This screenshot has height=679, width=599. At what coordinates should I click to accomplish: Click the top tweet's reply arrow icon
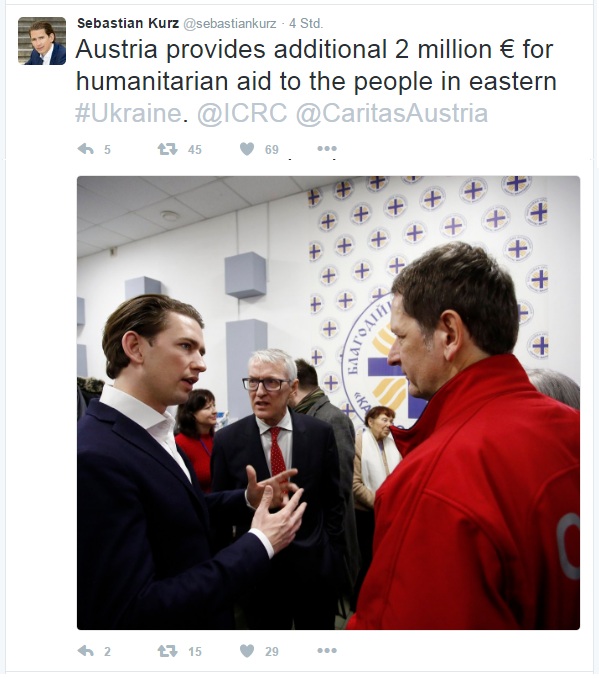86,149
